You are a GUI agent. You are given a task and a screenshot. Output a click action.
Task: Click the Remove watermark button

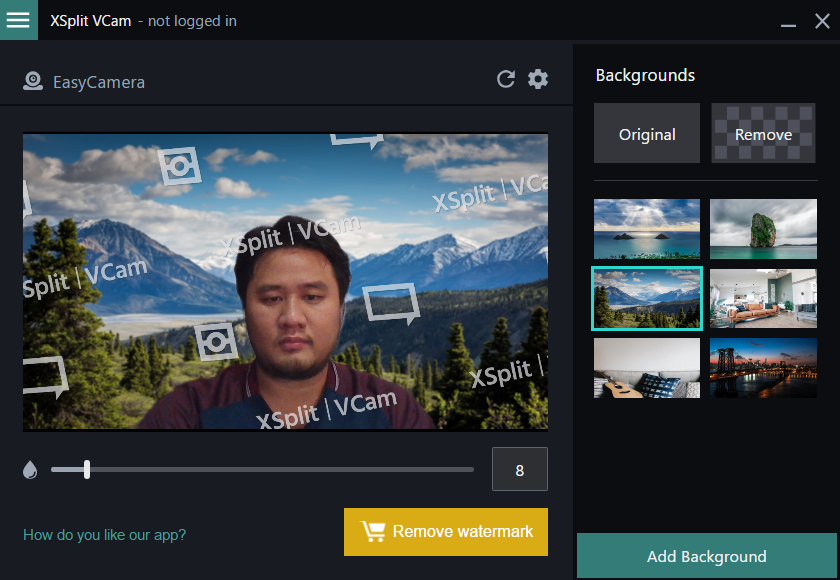(x=446, y=532)
